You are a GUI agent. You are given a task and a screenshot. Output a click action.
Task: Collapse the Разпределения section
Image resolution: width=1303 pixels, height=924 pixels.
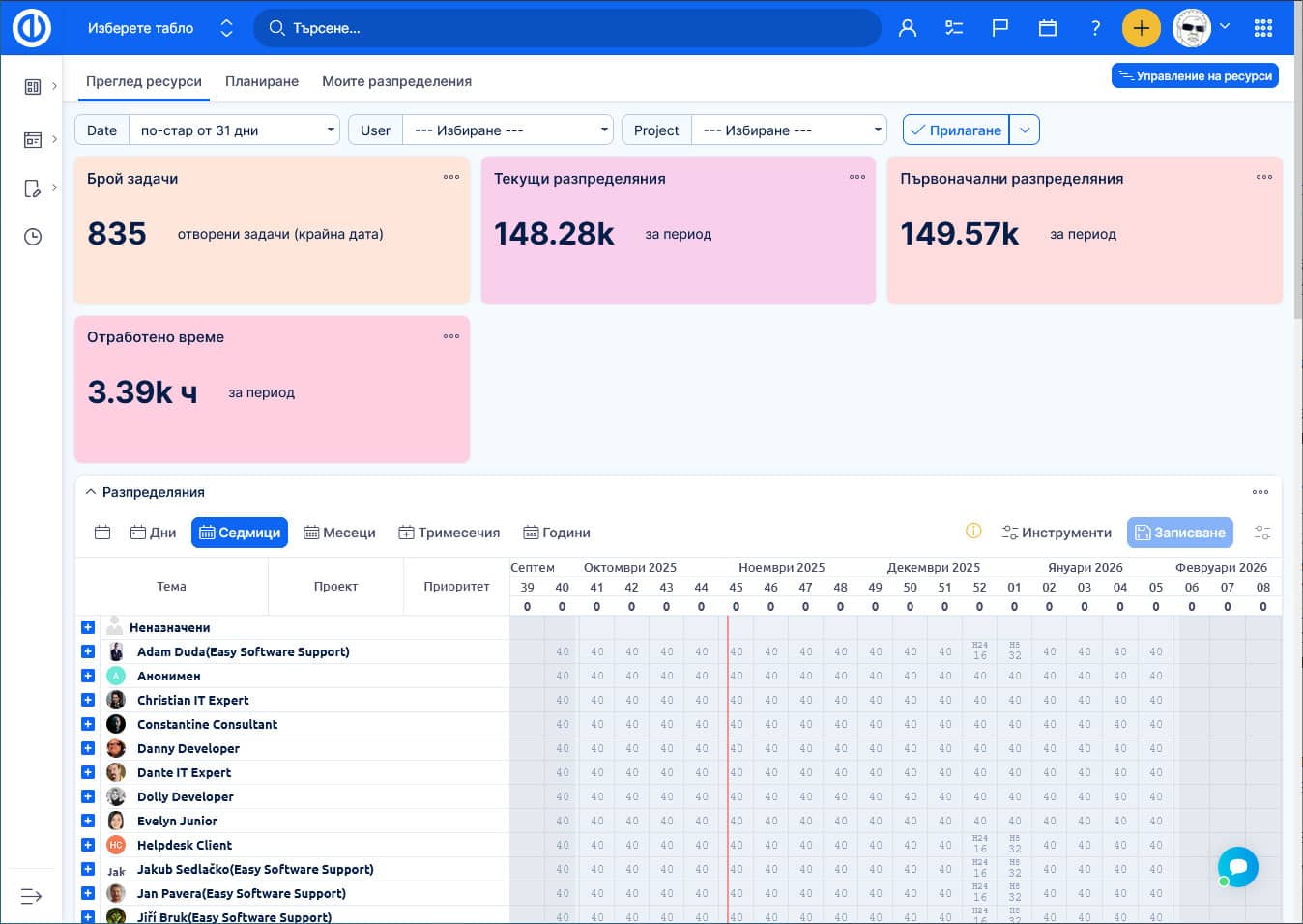[91, 492]
